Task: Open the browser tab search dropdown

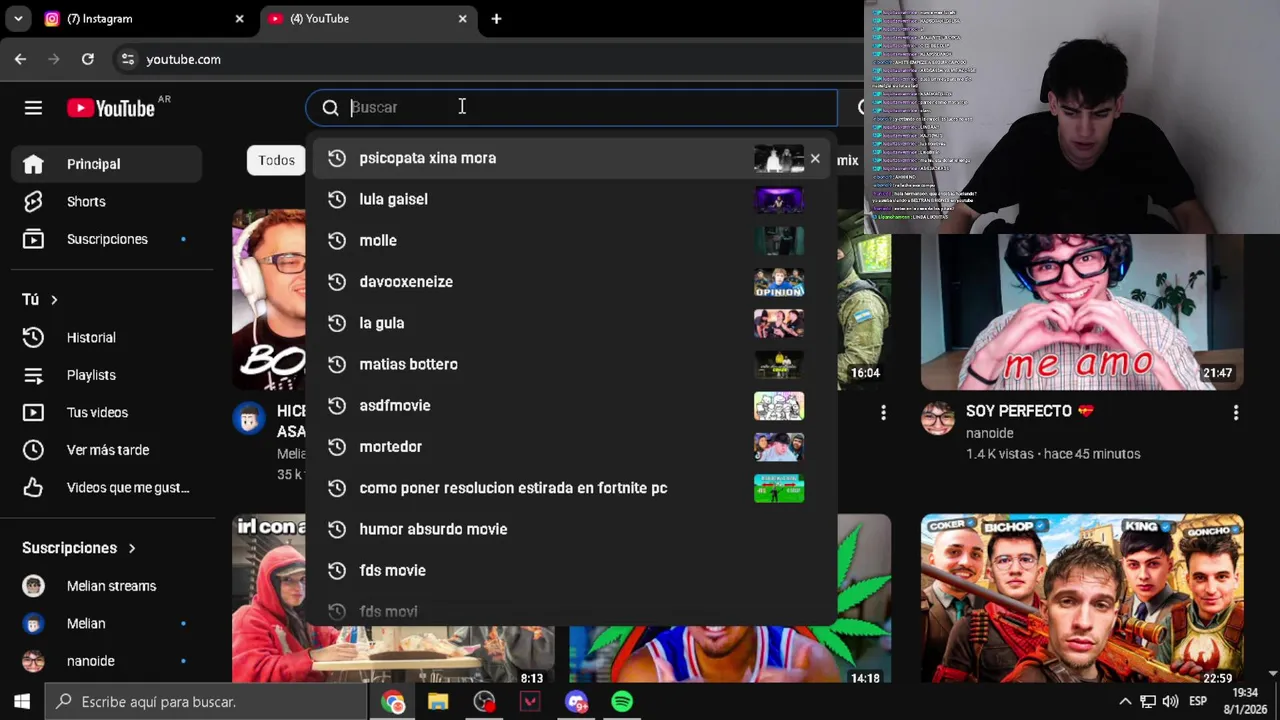Action: click(x=18, y=19)
